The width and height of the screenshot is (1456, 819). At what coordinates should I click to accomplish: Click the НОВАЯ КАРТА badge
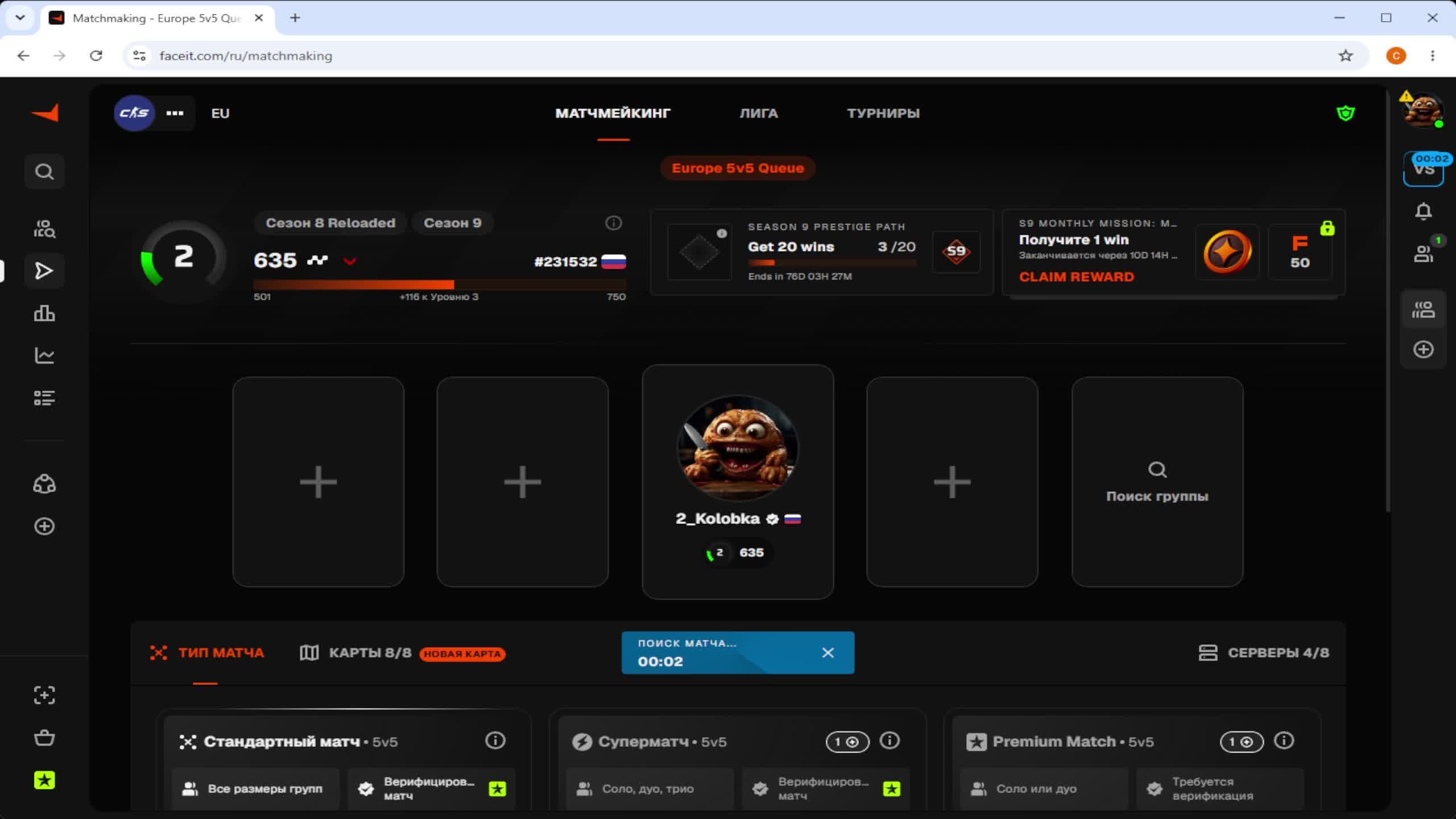(x=462, y=653)
